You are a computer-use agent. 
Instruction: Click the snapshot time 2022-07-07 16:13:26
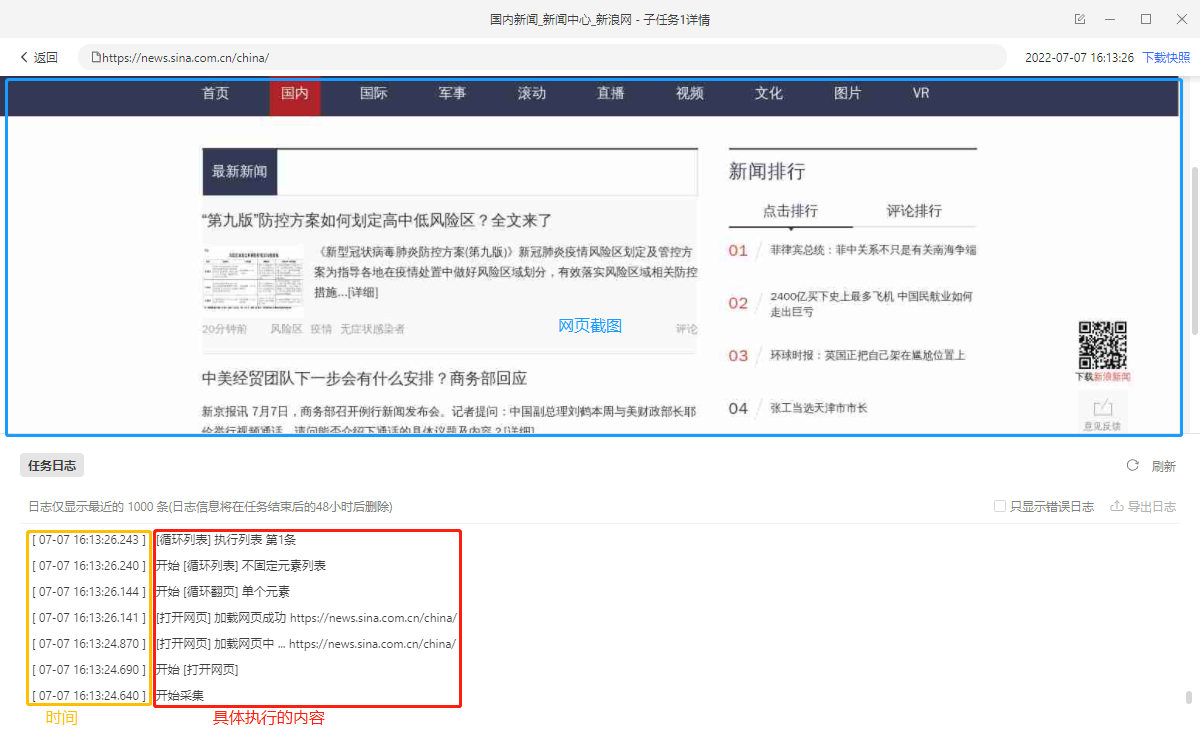[x=1079, y=57]
